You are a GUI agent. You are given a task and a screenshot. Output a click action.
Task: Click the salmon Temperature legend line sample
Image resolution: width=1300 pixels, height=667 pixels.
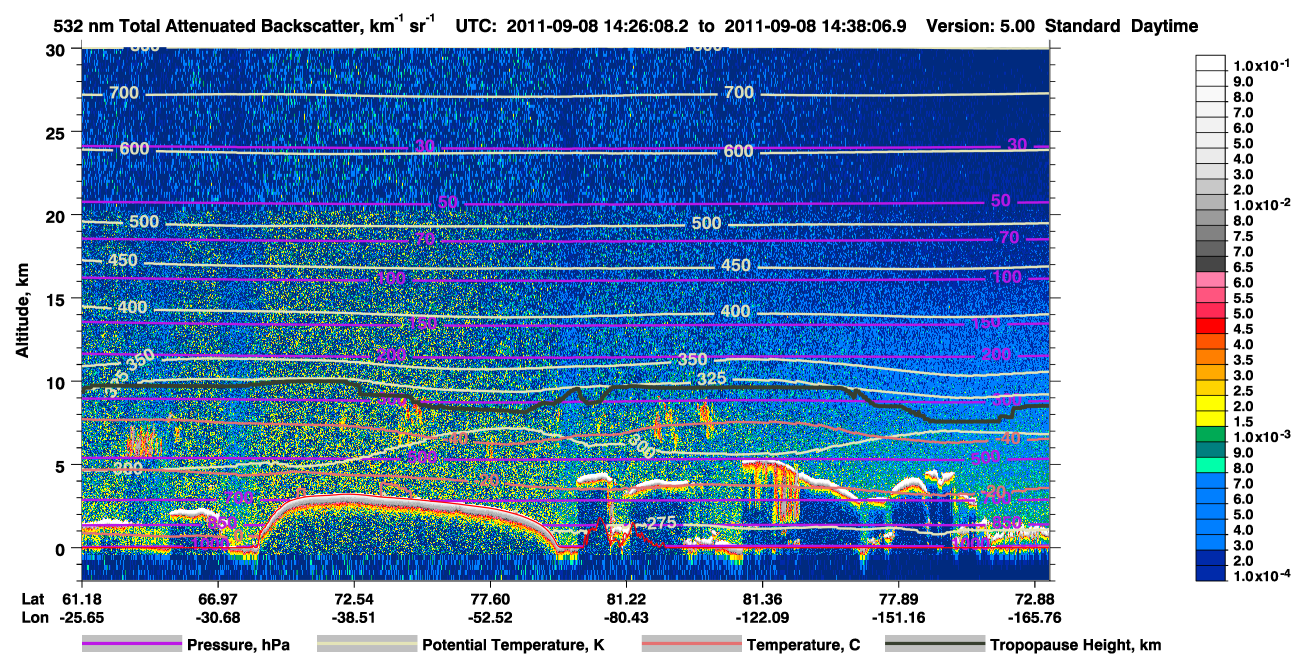[692, 645]
